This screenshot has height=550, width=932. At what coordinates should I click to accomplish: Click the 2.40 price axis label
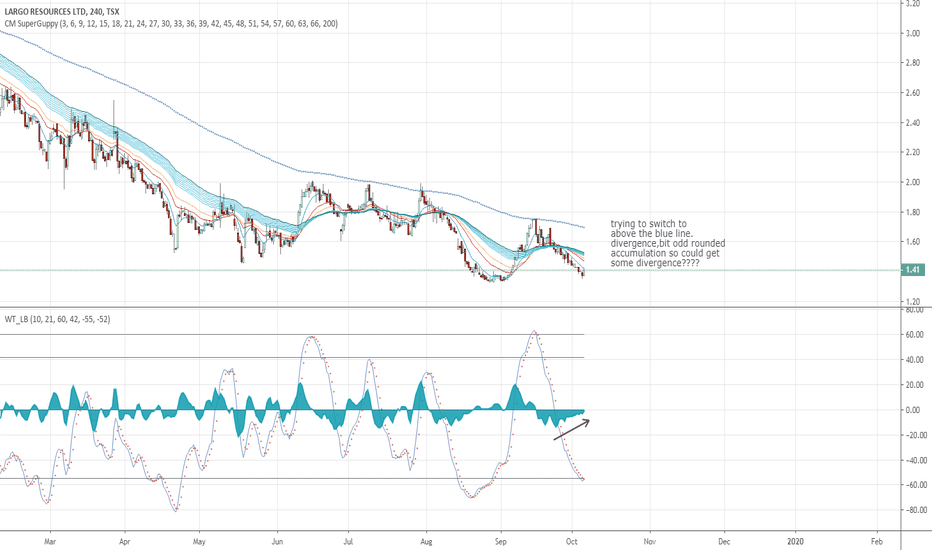click(x=913, y=123)
